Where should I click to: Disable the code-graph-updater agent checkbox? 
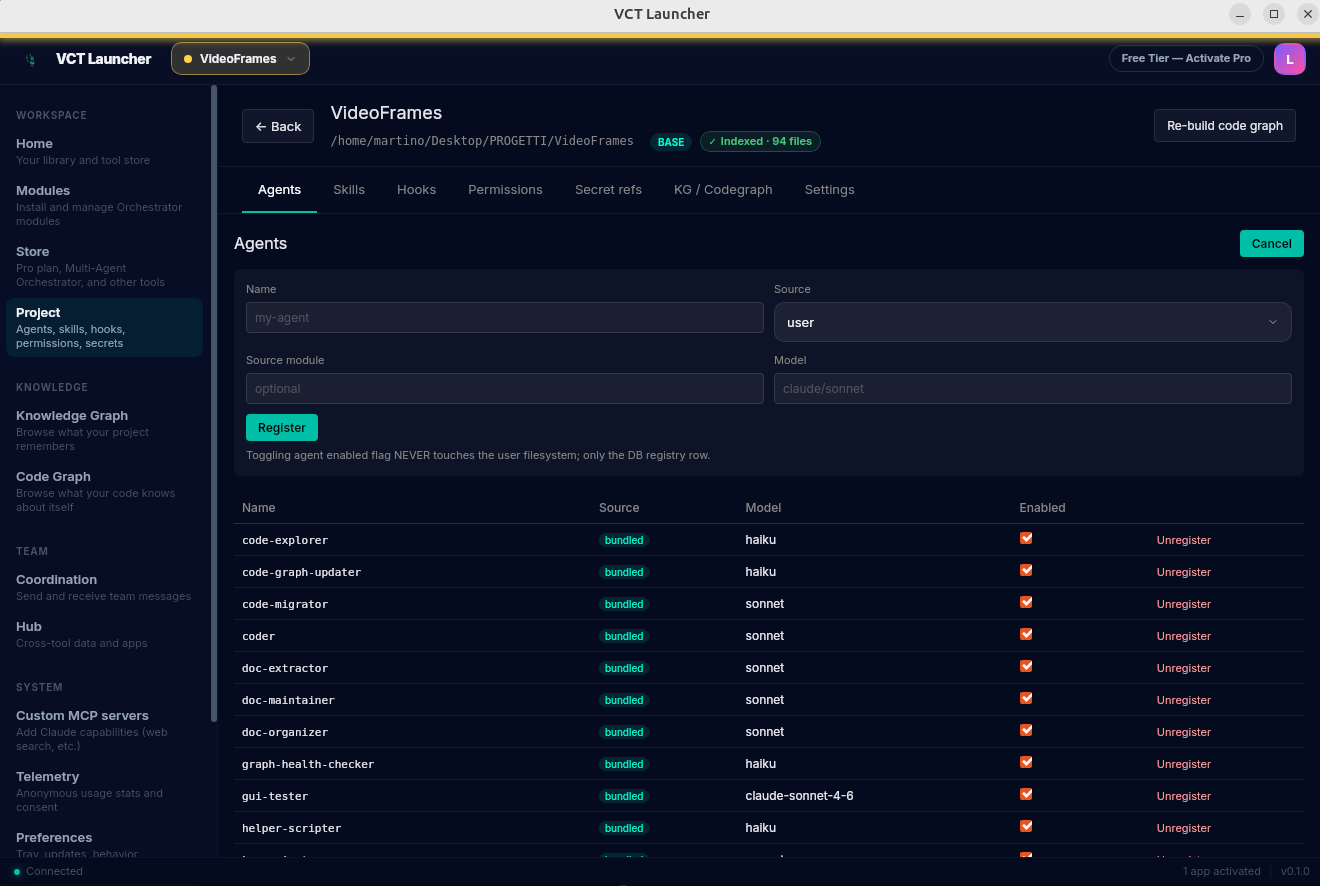click(x=1026, y=570)
